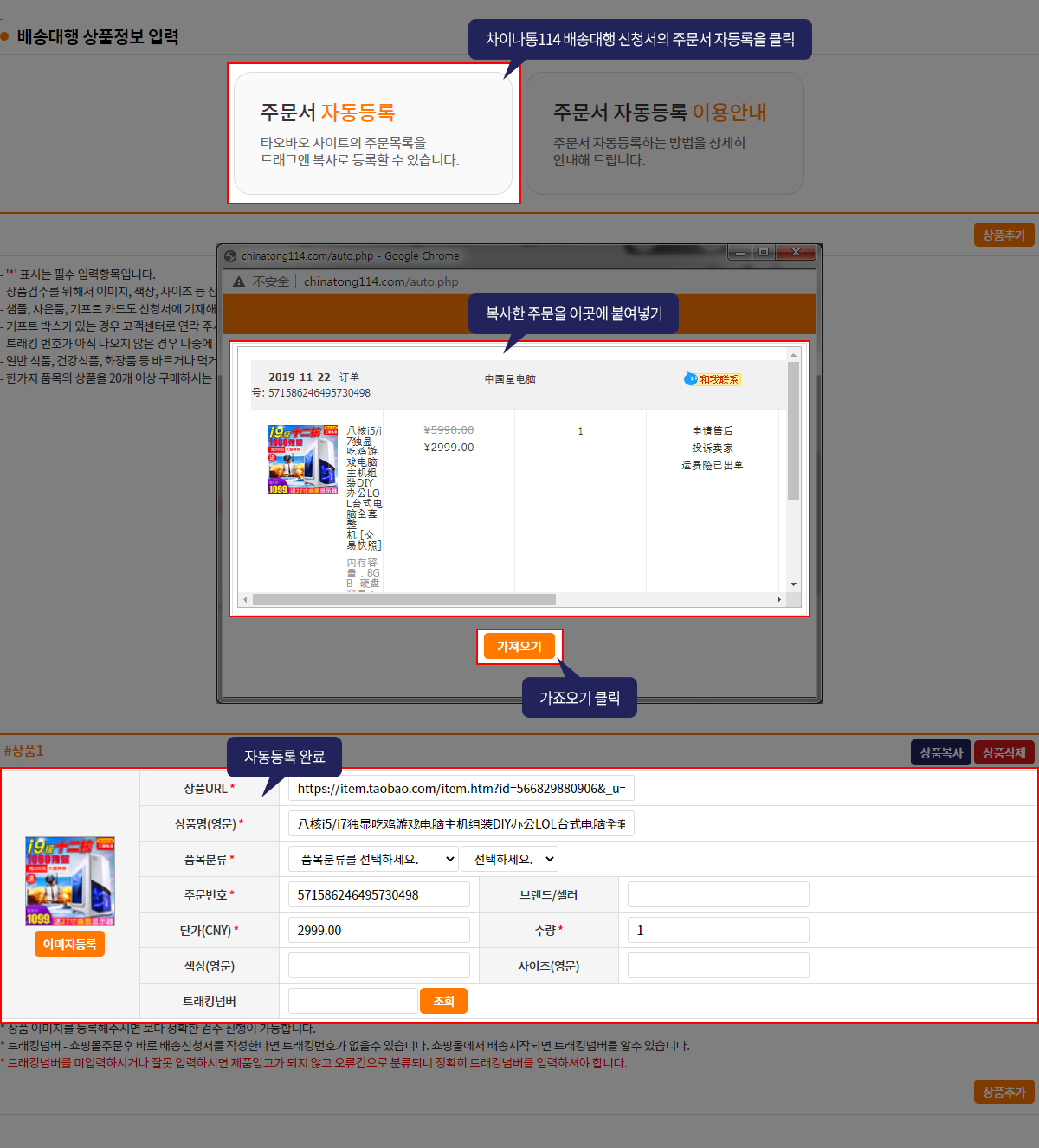
Task: Click the 상품URL input field
Action: tap(461, 788)
